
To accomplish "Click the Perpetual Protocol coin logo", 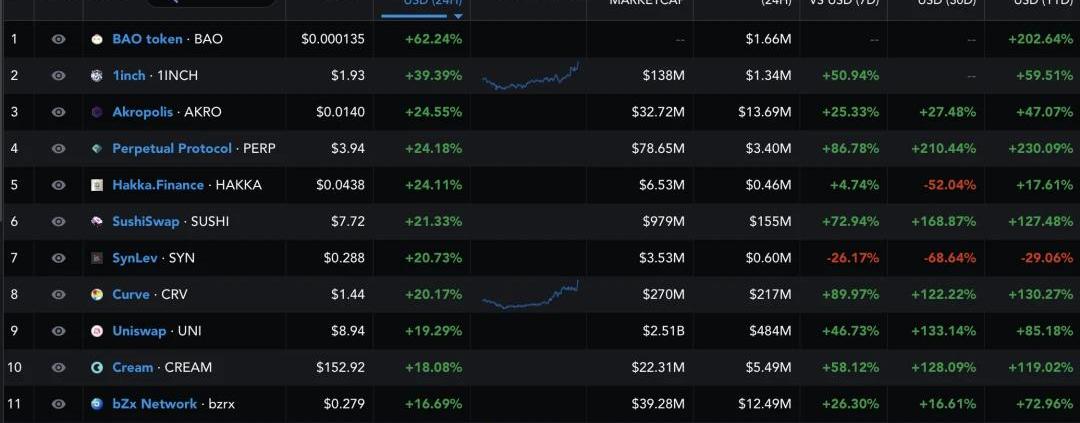I will coord(97,149).
